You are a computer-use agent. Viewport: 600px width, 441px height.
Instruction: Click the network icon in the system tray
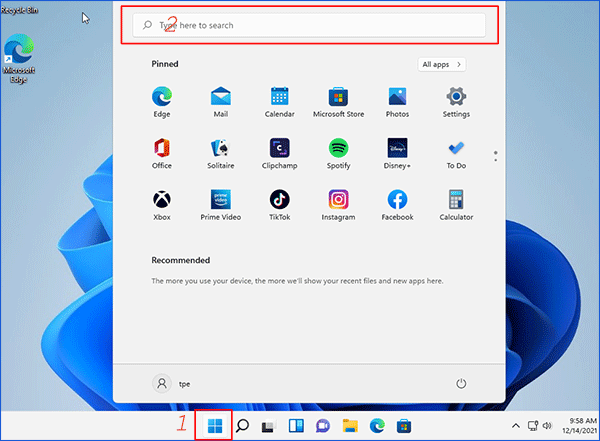(533, 426)
